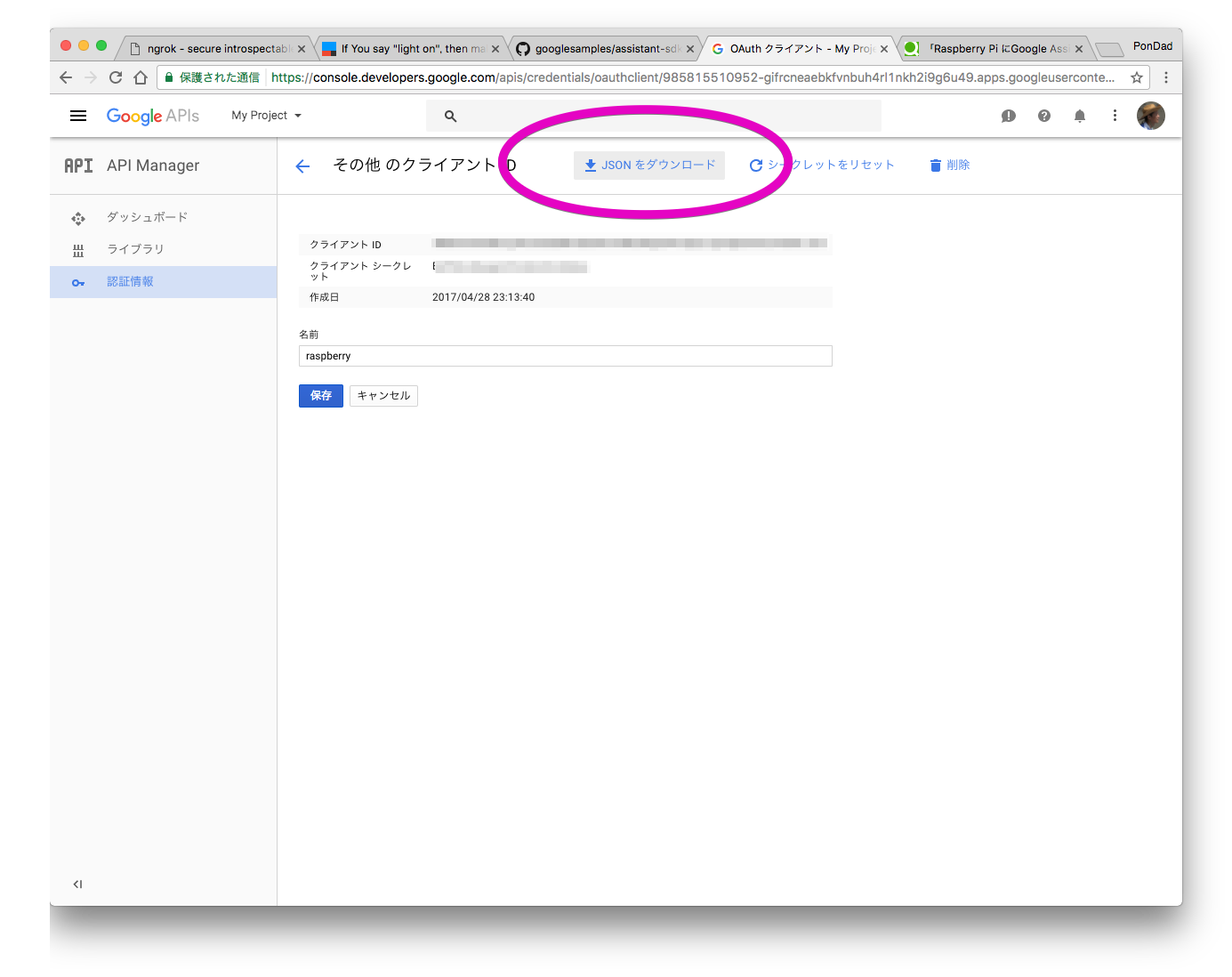Screen dimensions: 1232x977
Task: Open the ライブラリ section icon in sidebar
Action: tap(78, 249)
